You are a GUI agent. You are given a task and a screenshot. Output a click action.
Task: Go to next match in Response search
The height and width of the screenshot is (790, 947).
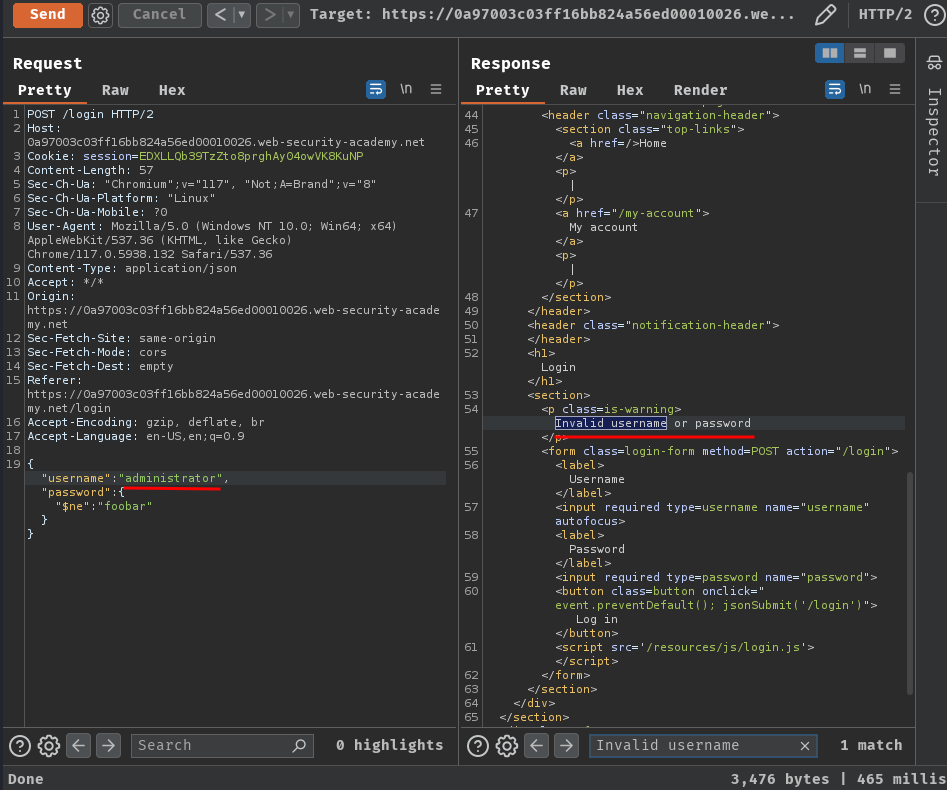[566, 745]
